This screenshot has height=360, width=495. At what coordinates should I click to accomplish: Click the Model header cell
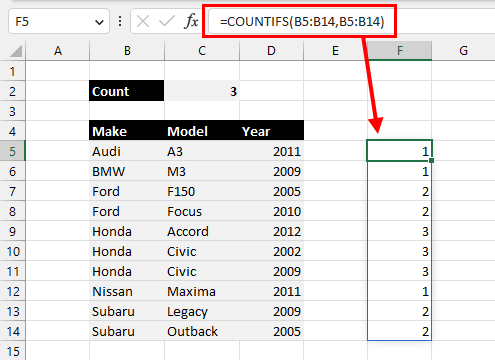(x=202, y=131)
